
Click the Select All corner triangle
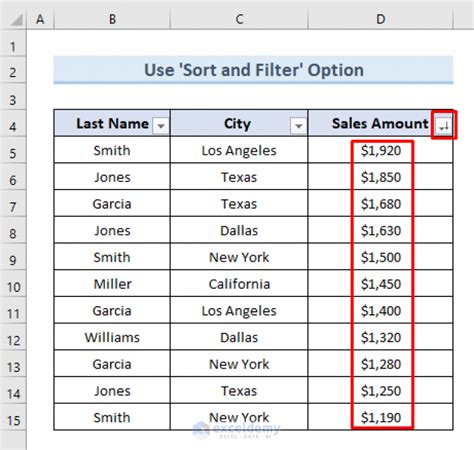(16, 19)
